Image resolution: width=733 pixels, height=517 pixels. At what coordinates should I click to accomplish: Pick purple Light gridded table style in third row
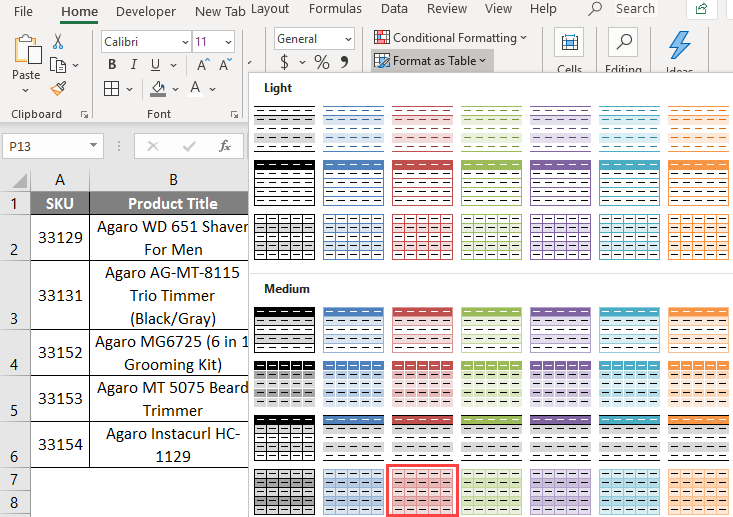[x=561, y=237]
